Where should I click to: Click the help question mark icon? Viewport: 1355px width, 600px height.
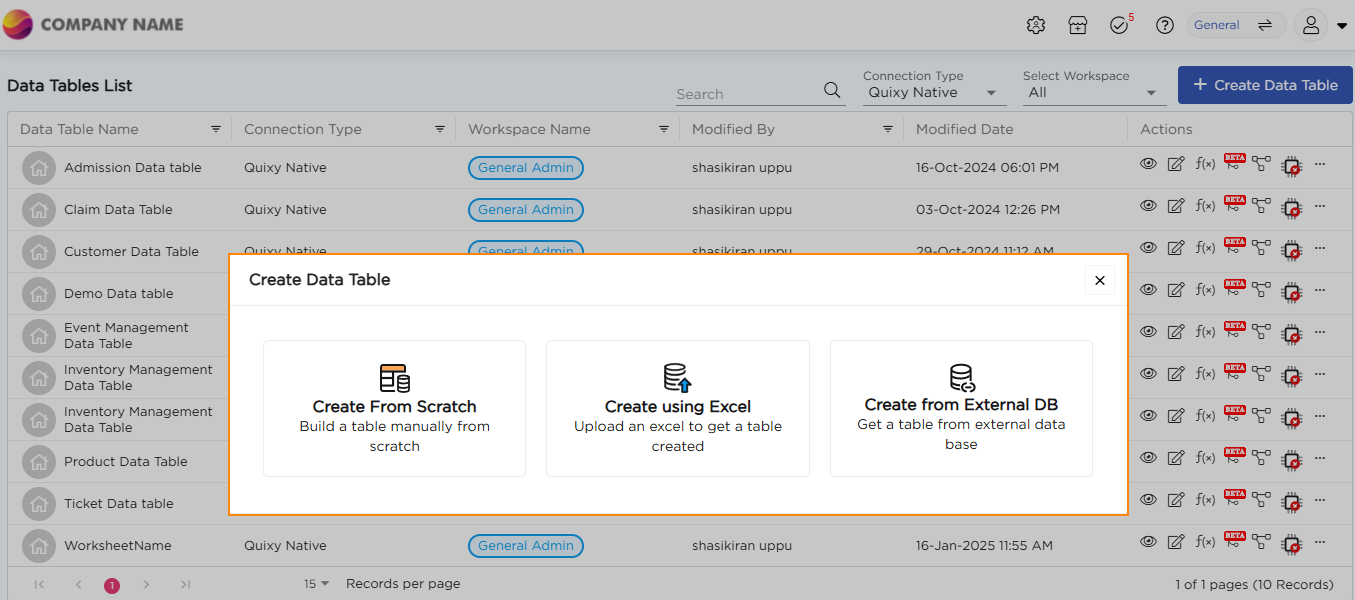tap(1164, 25)
